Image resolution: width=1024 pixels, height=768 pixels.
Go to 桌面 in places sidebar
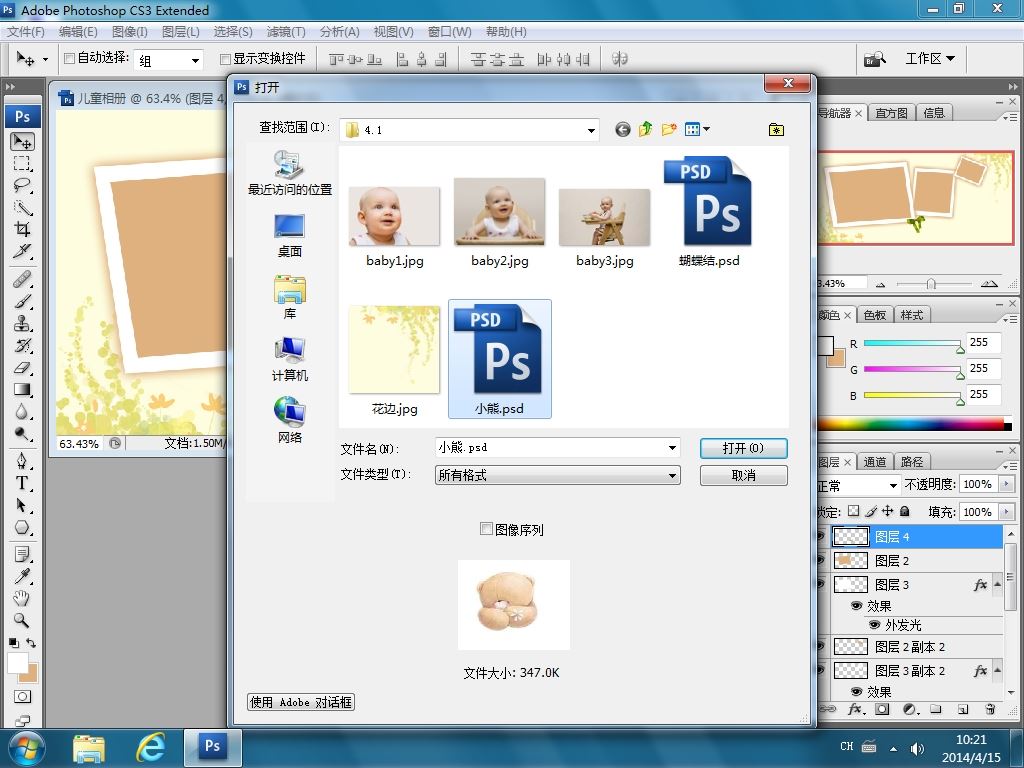pos(289,235)
